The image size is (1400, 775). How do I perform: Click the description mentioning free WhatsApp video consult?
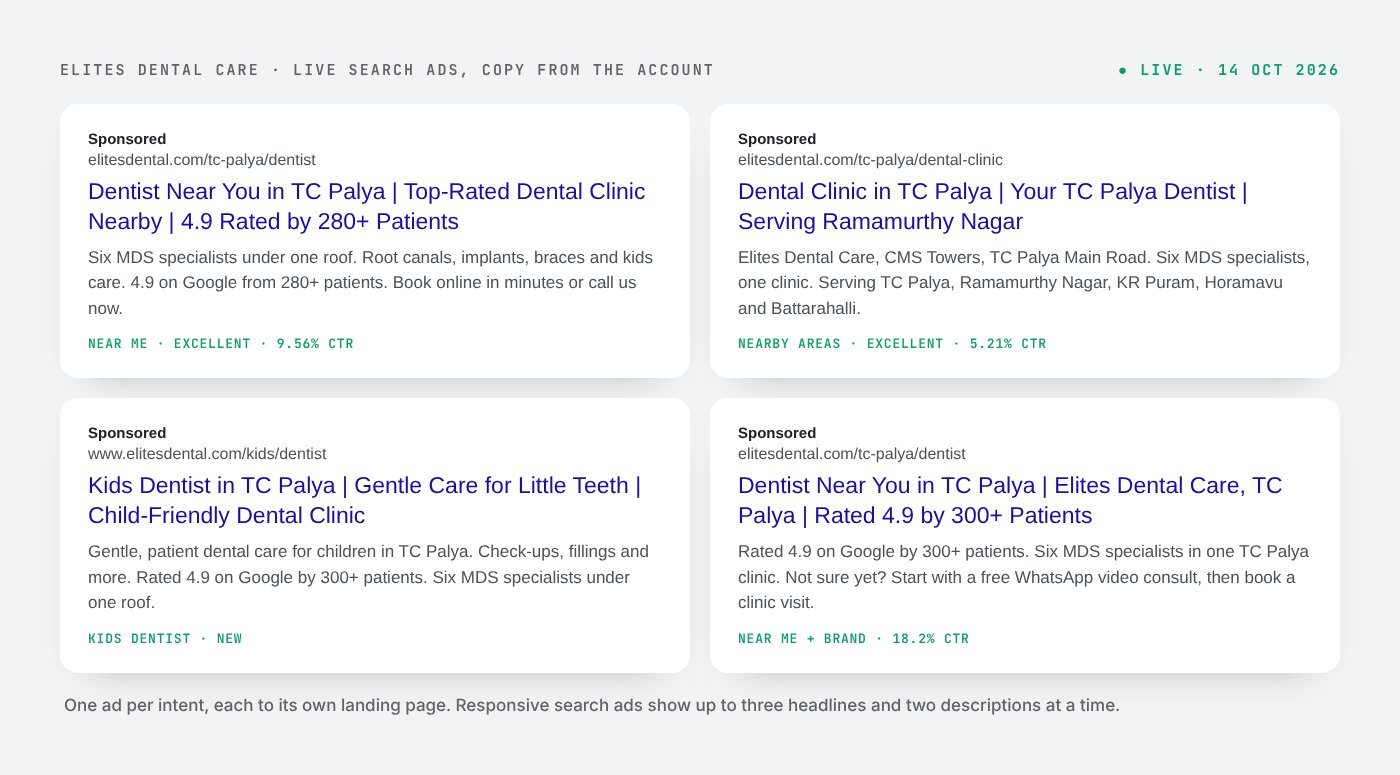(1023, 577)
